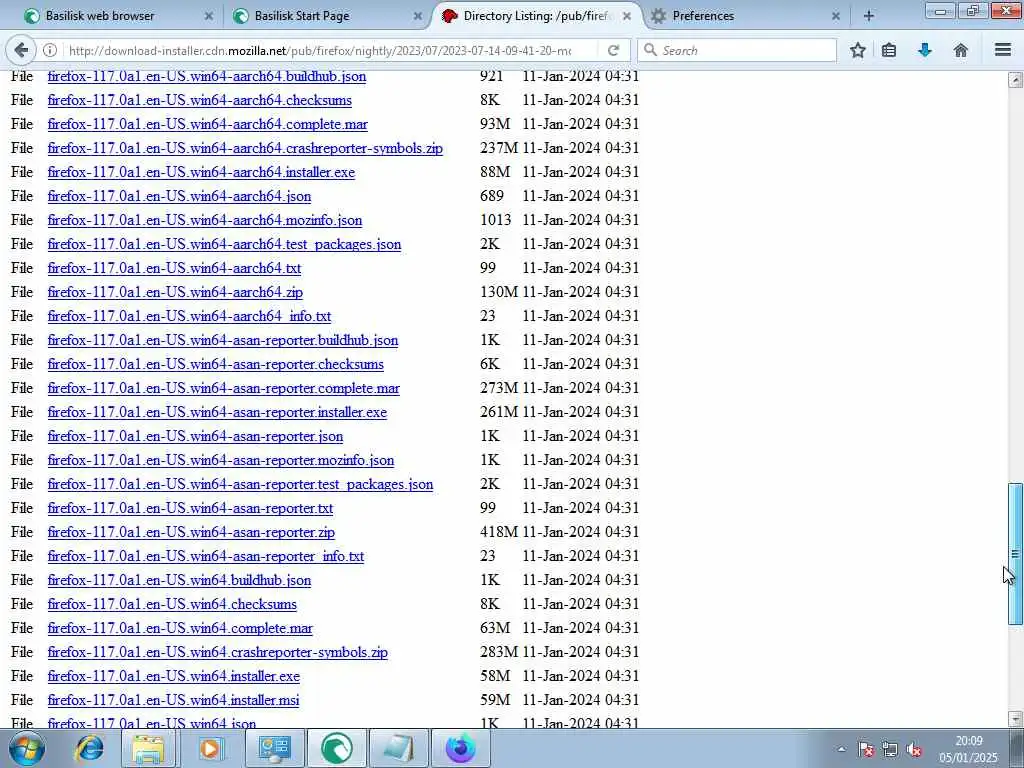Open win64-aarch64_info.txt link
This screenshot has height=768, width=1024.
[189, 316]
